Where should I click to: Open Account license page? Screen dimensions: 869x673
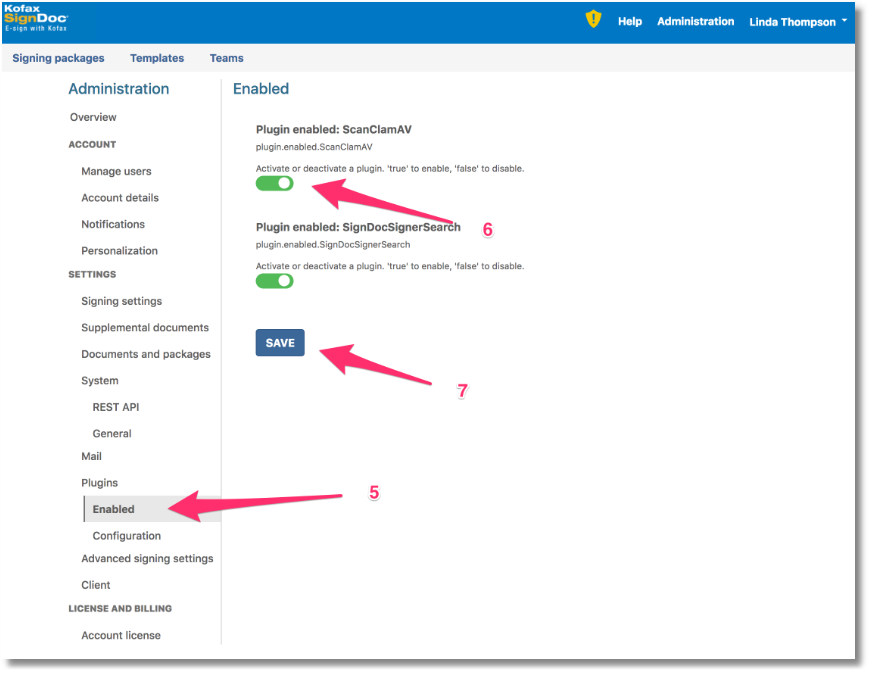tap(121, 636)
